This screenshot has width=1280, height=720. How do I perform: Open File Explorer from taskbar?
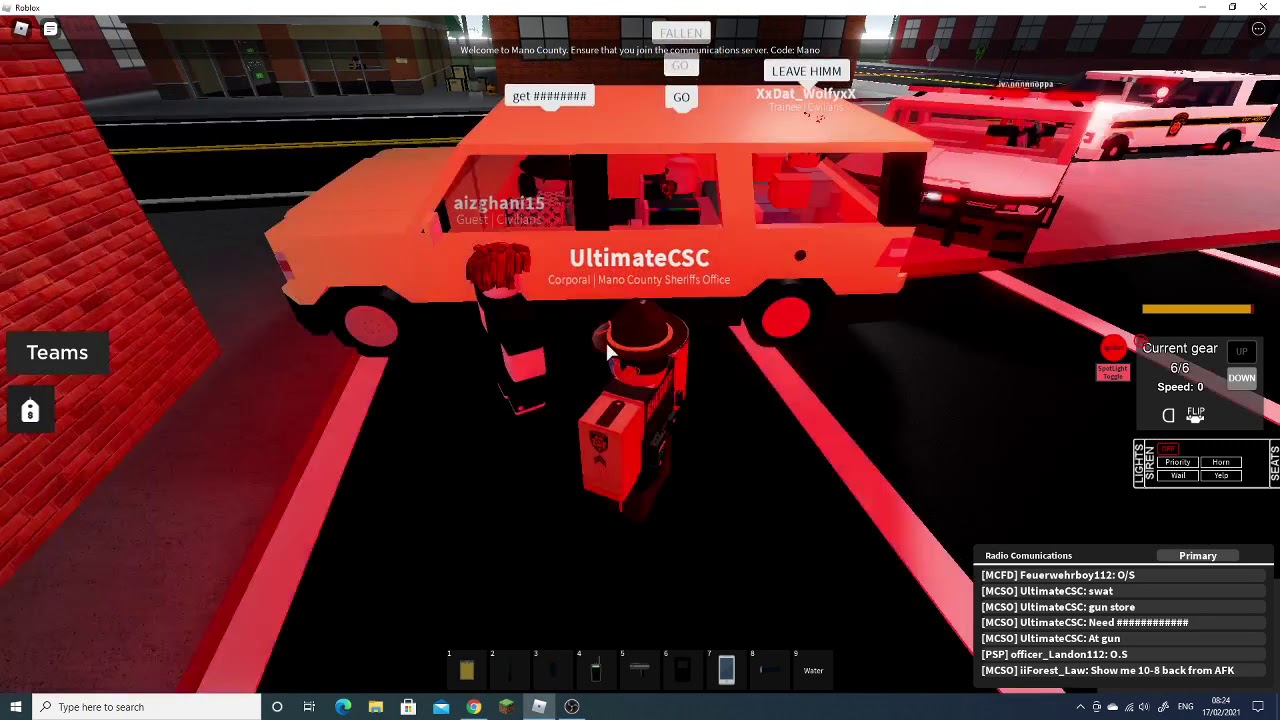[376, 707]
